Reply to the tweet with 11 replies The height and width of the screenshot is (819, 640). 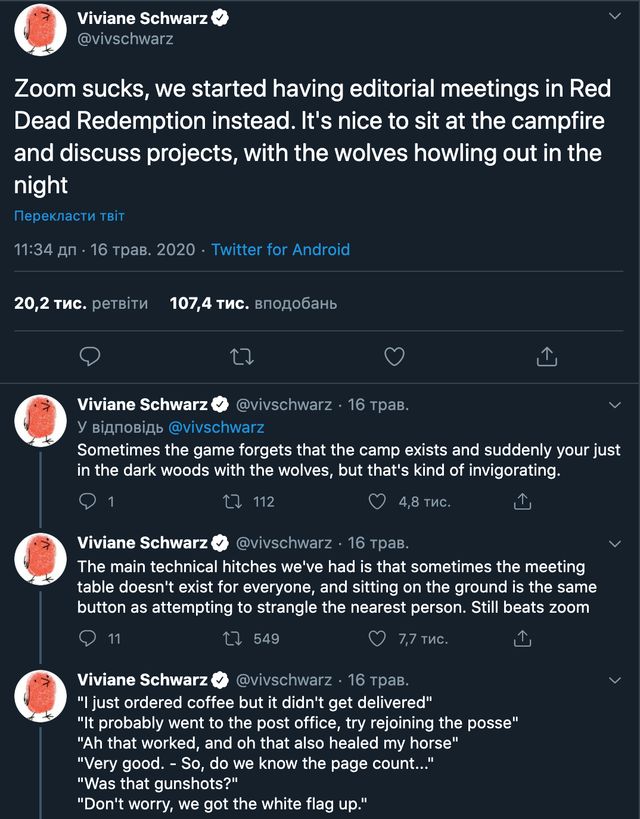[90, 638]
